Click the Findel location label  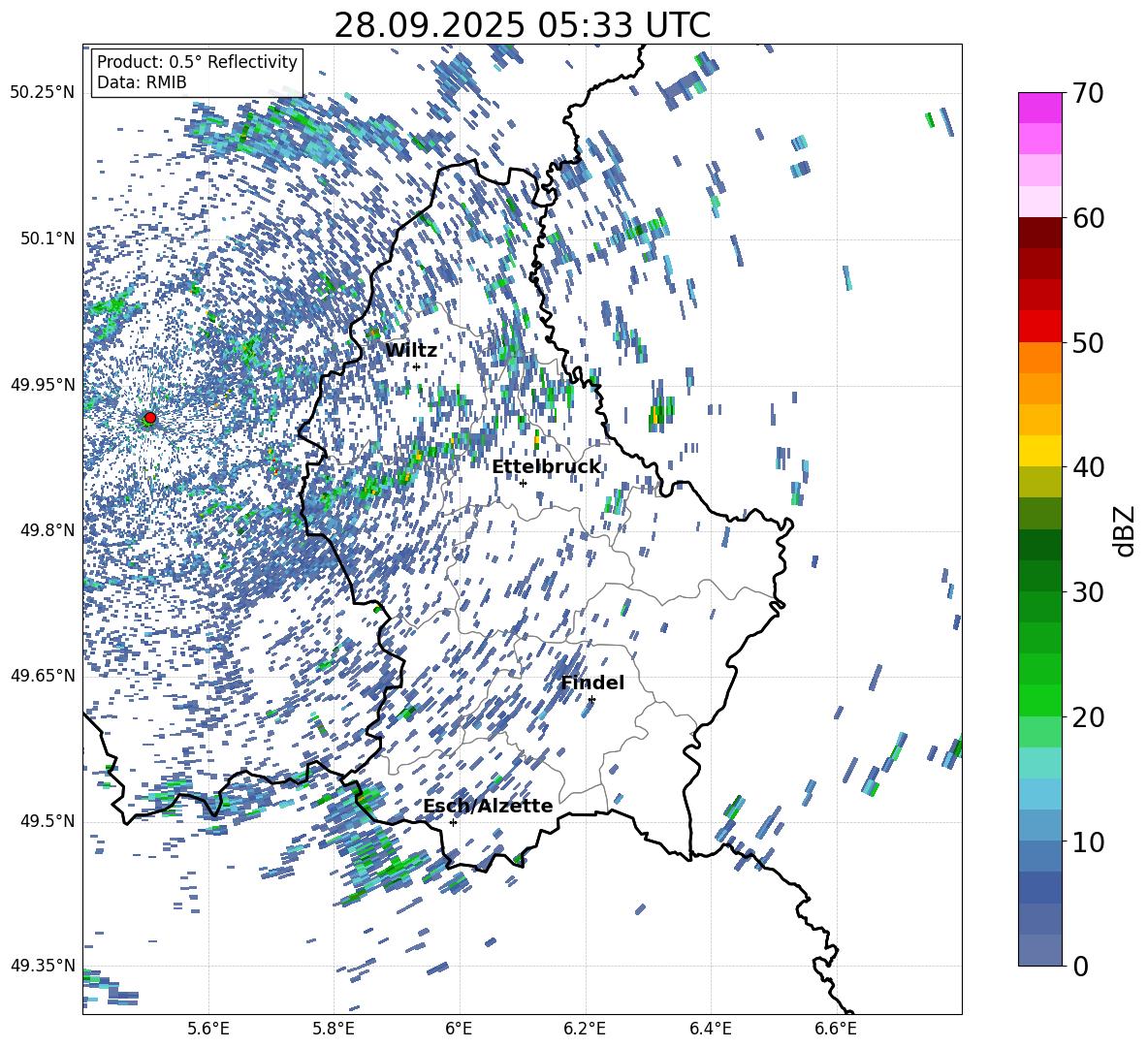click(x=592, y=683)
